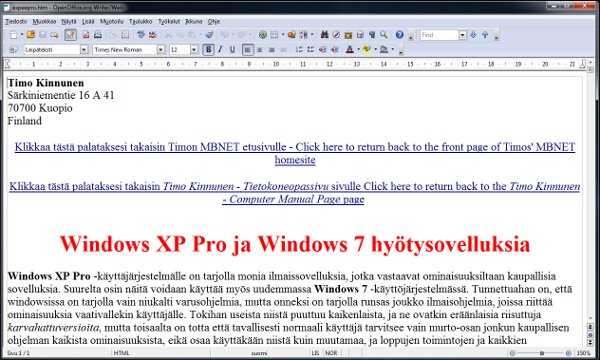
Task: Click the Data Sources icon
Action: [x=360, y=35]
